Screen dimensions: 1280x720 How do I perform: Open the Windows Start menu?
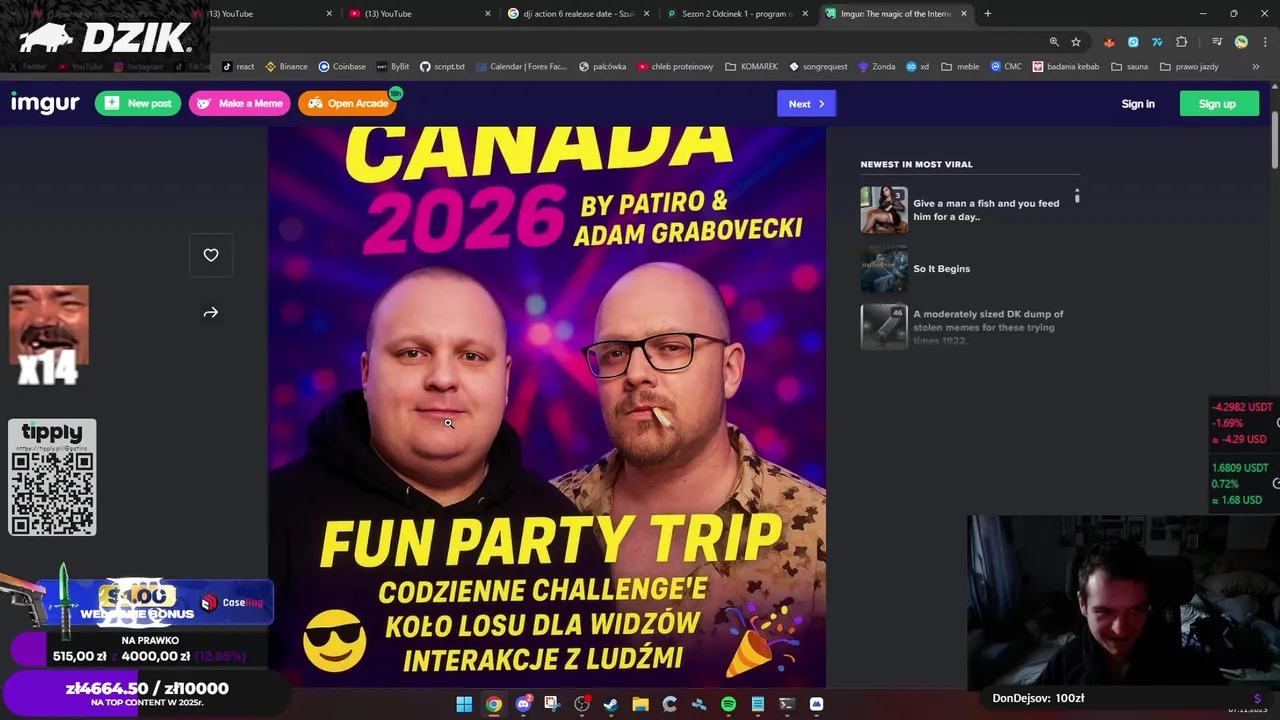click(464, 704)
